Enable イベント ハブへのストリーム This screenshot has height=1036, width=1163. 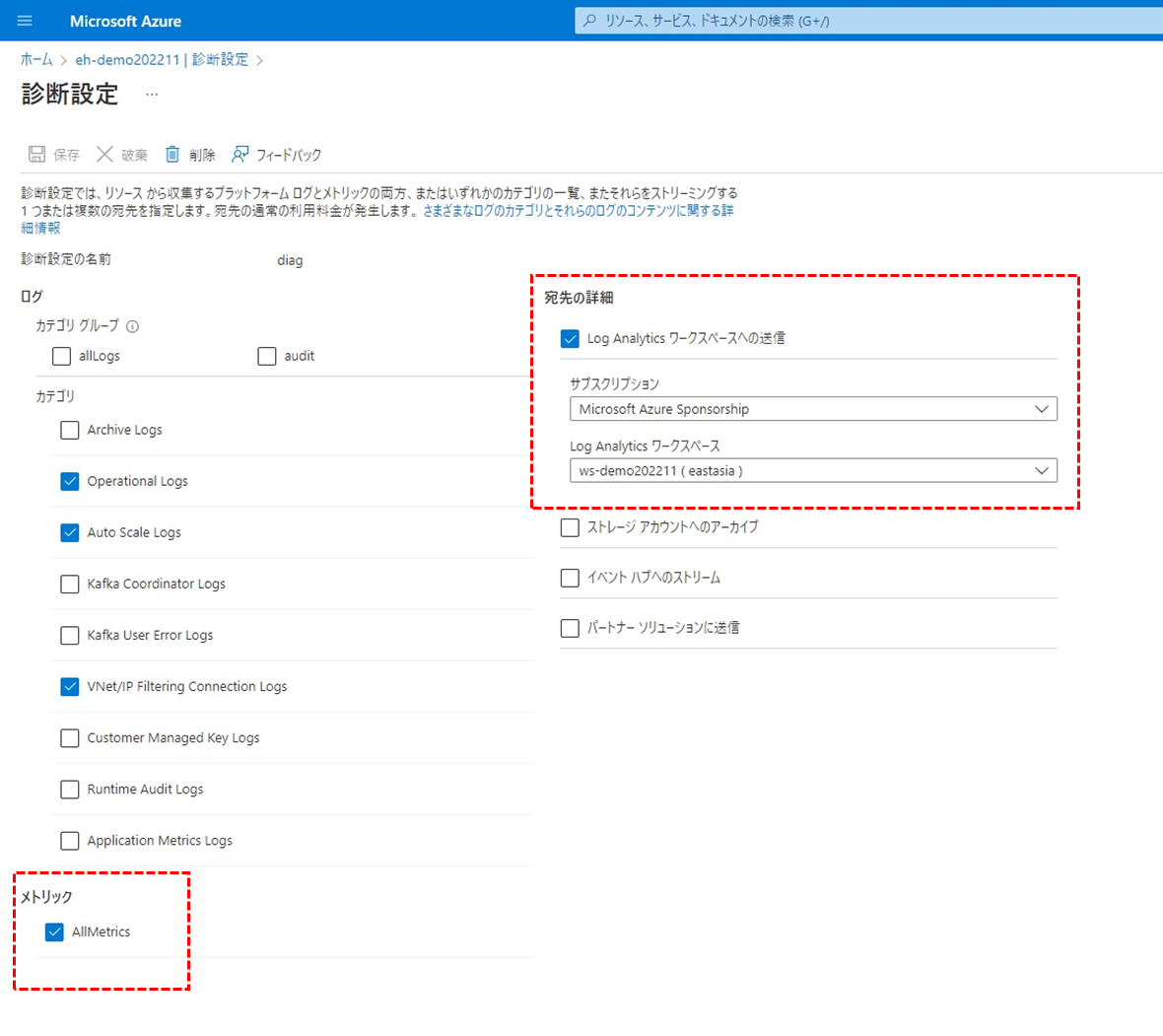[x=570, y=578]
